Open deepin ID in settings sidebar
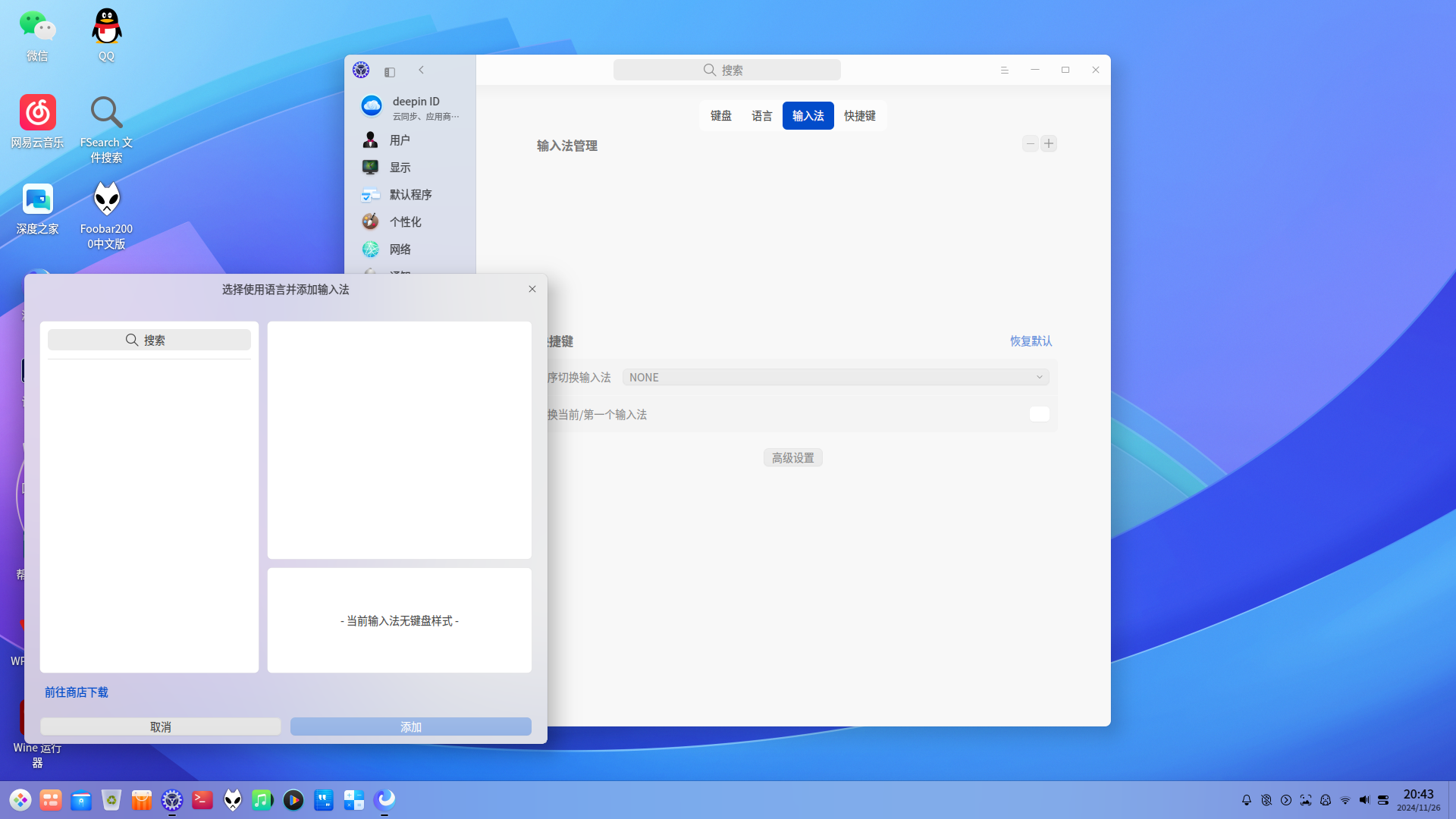 [410, 108]
